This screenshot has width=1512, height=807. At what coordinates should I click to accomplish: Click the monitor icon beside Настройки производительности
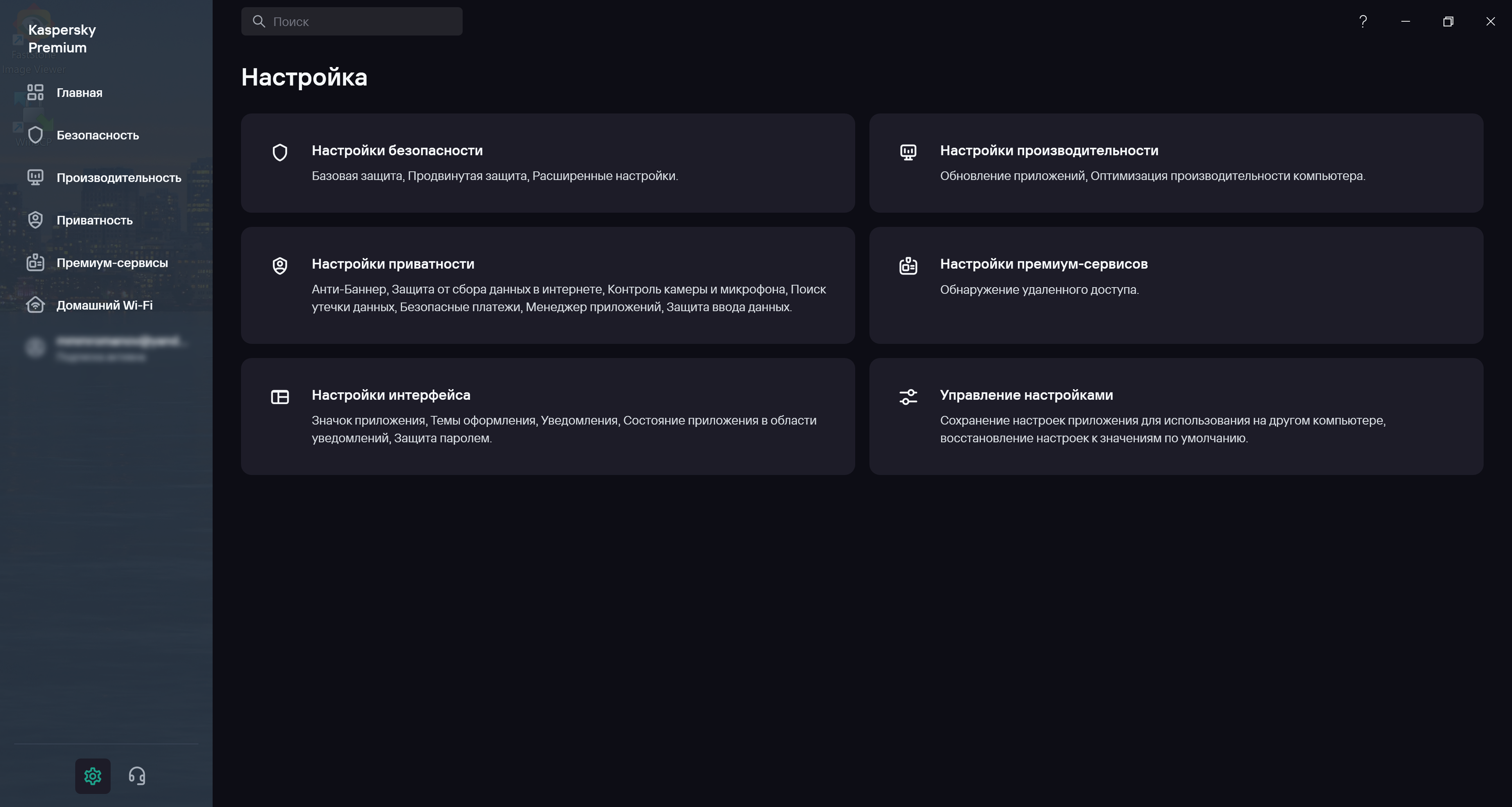908,153
